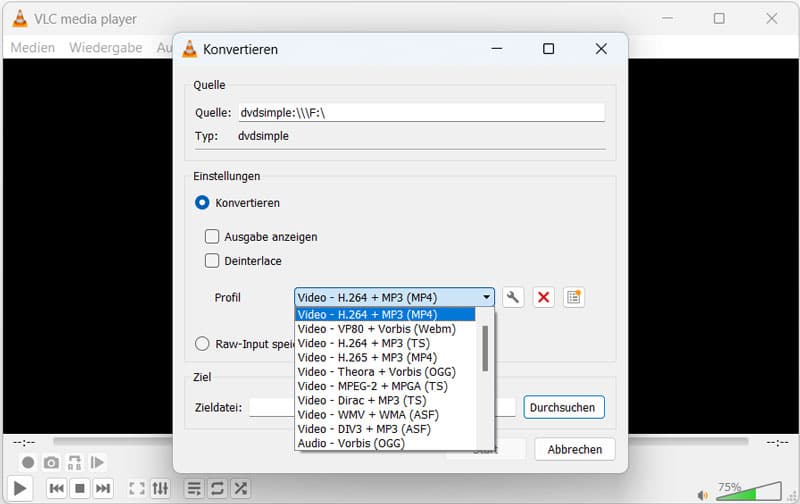
Task: Collapse the Profil dropdown combo box
Action: pos(394,297)
